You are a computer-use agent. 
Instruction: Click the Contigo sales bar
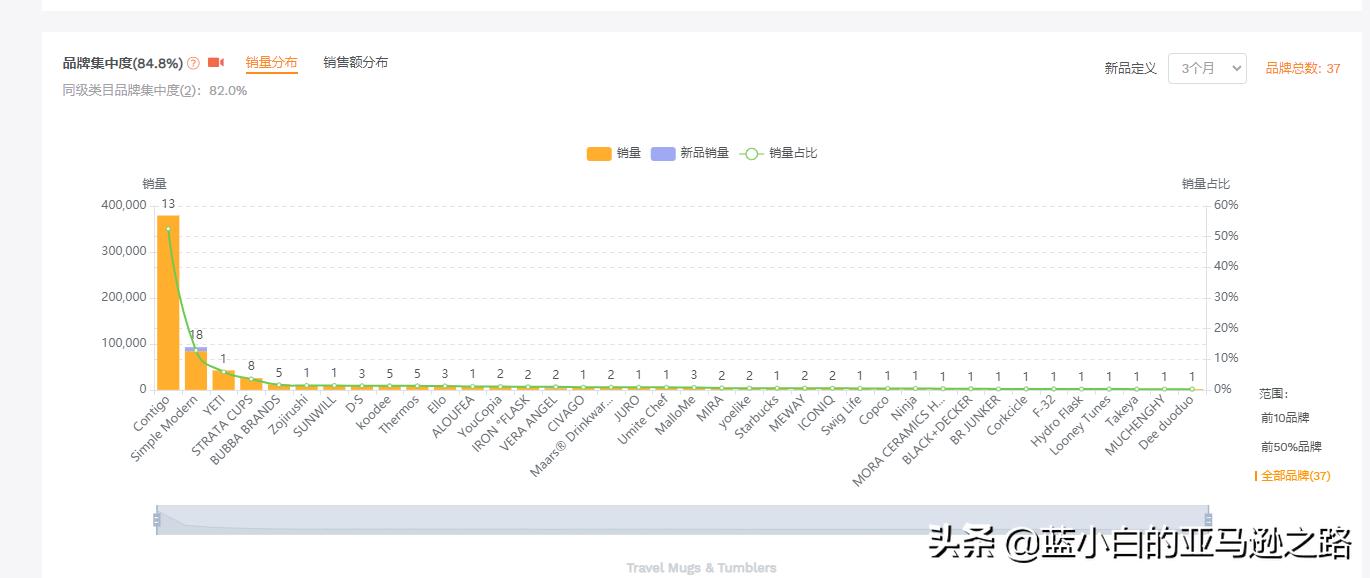[x=168, y=300]
